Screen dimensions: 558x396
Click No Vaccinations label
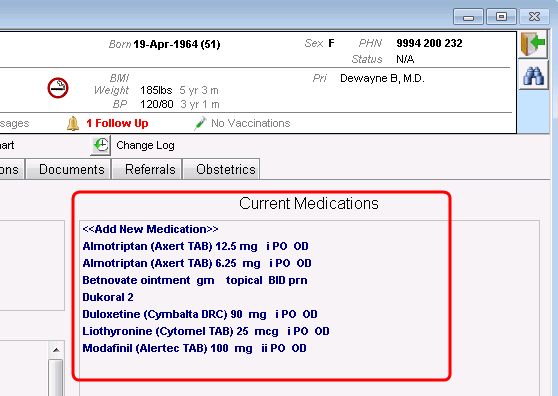point(251,123)
